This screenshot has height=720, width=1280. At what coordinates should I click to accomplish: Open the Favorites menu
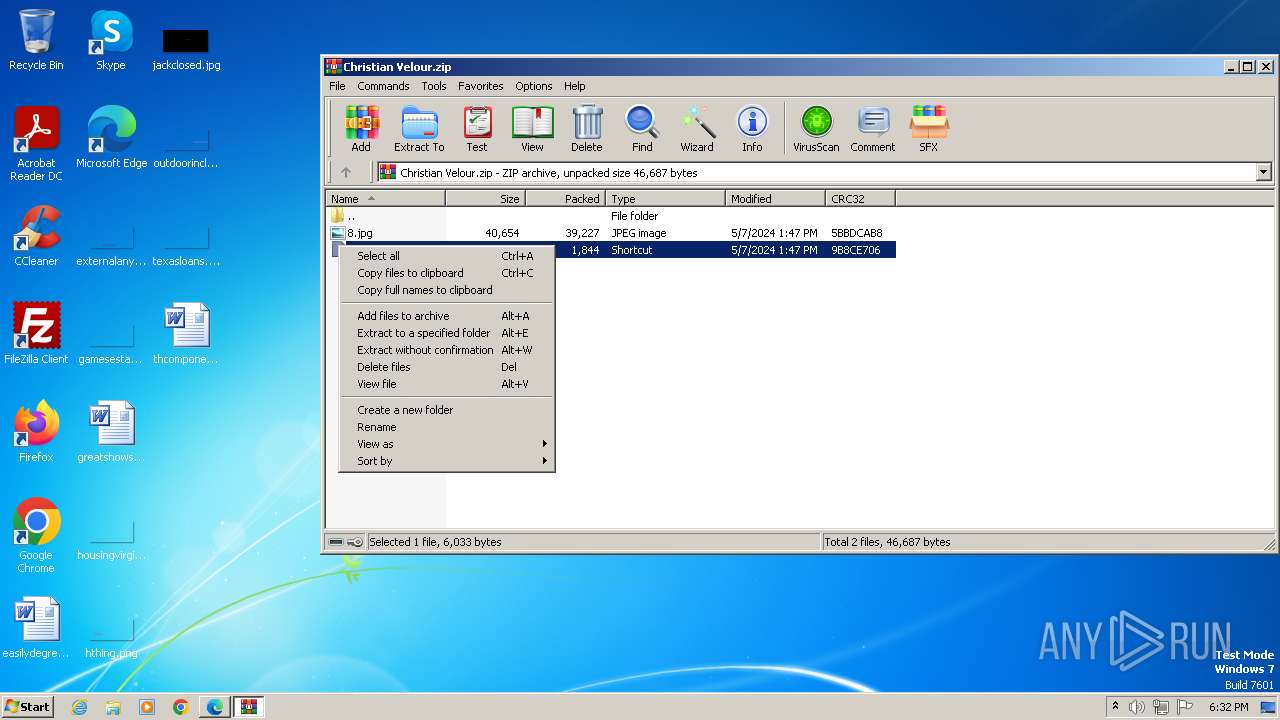[x=481, y=86]
